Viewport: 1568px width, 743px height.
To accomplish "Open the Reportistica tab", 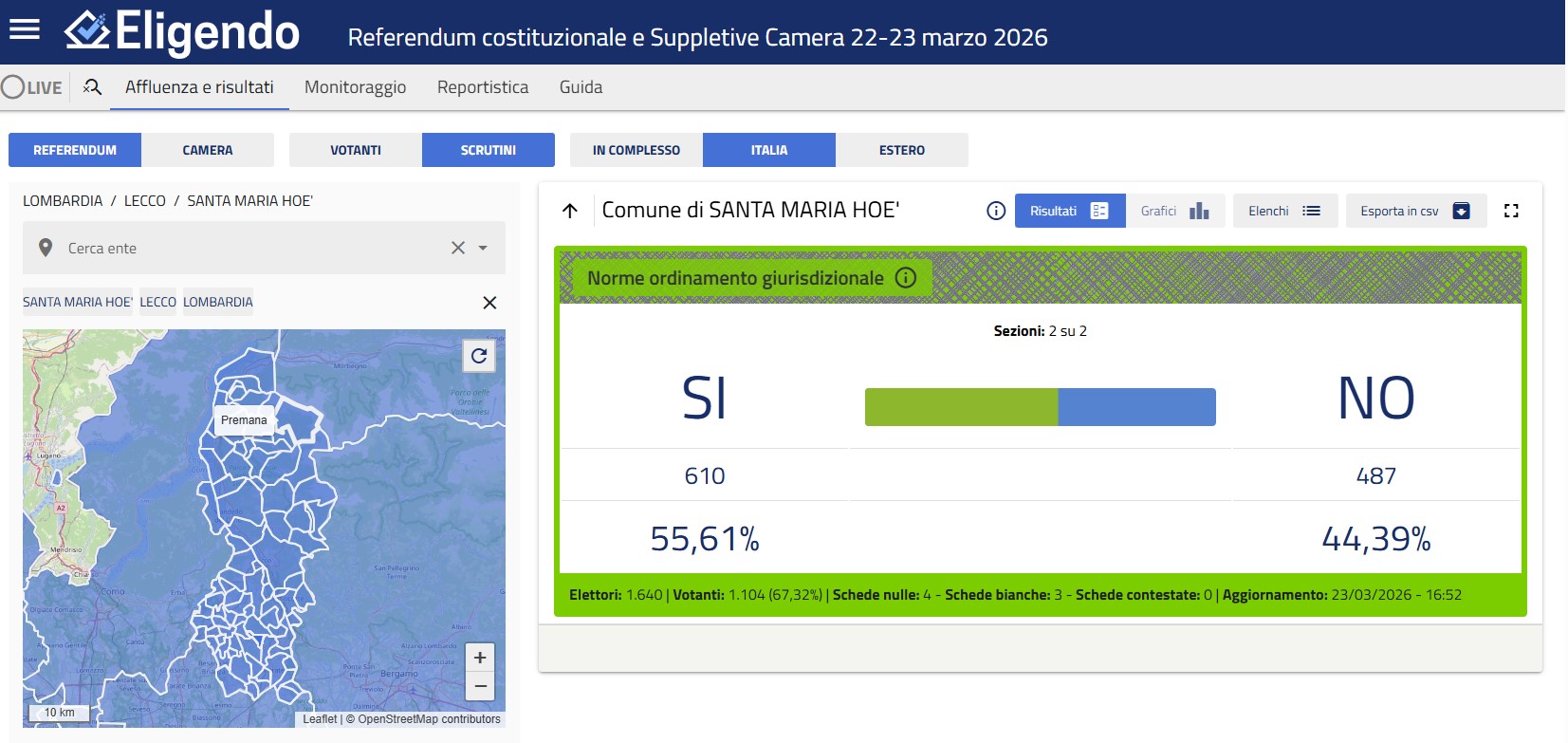I will [x=482, y=87].
